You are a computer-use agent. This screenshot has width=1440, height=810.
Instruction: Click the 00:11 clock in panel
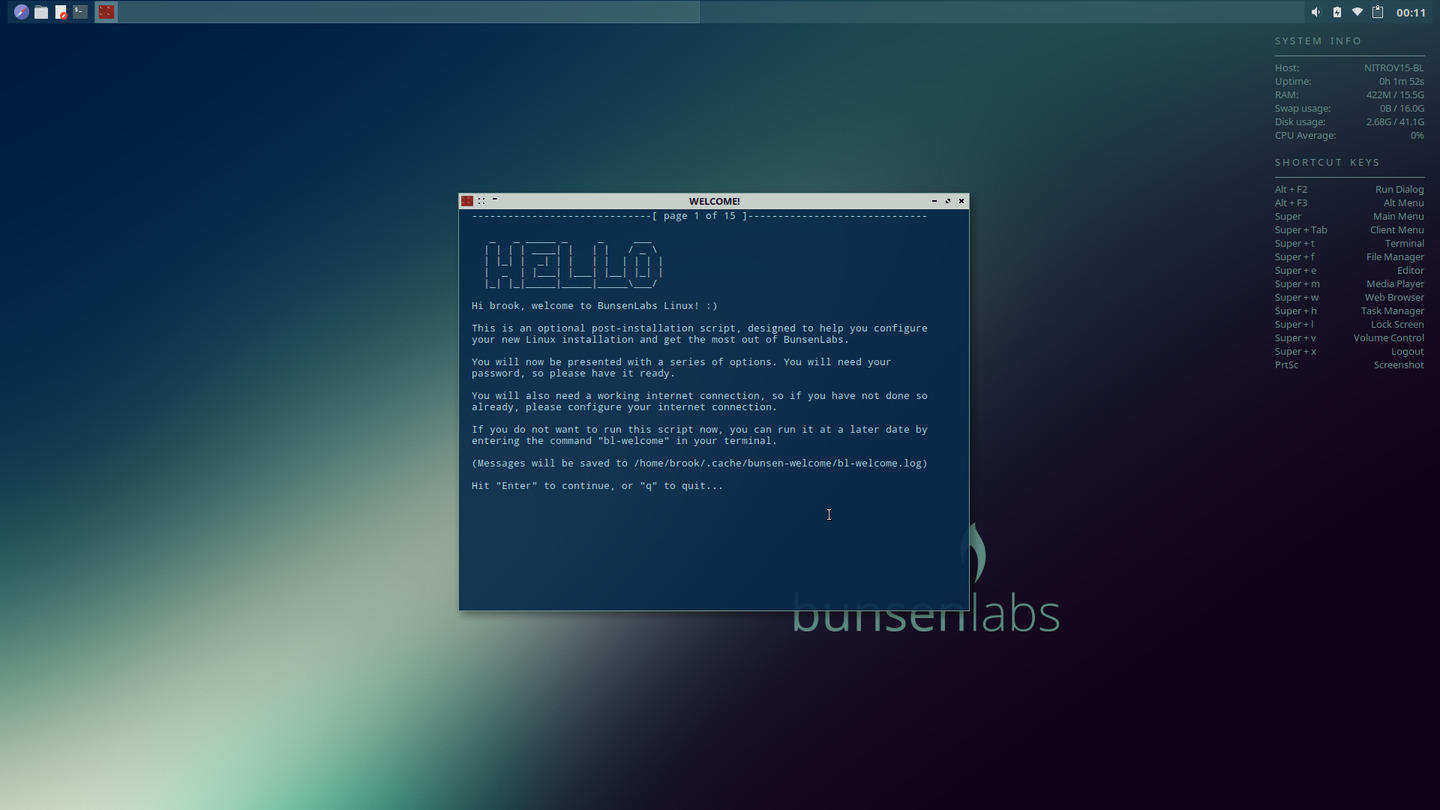tap(1411, 13)
